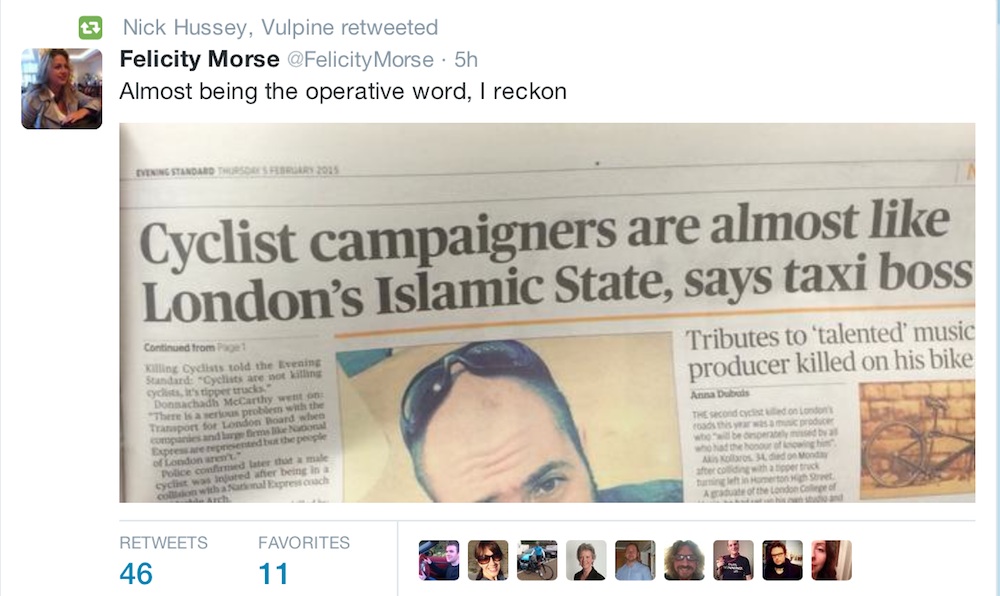Click the @FelicityMorse handle
The height and width of the screenshot is (596, 1000).
360,59
